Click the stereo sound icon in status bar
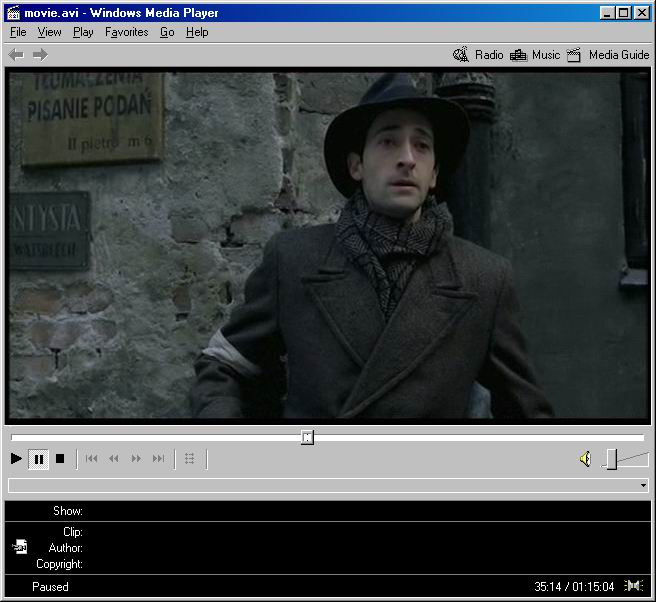This screenshot has height=602, width=656. (633, 586)
